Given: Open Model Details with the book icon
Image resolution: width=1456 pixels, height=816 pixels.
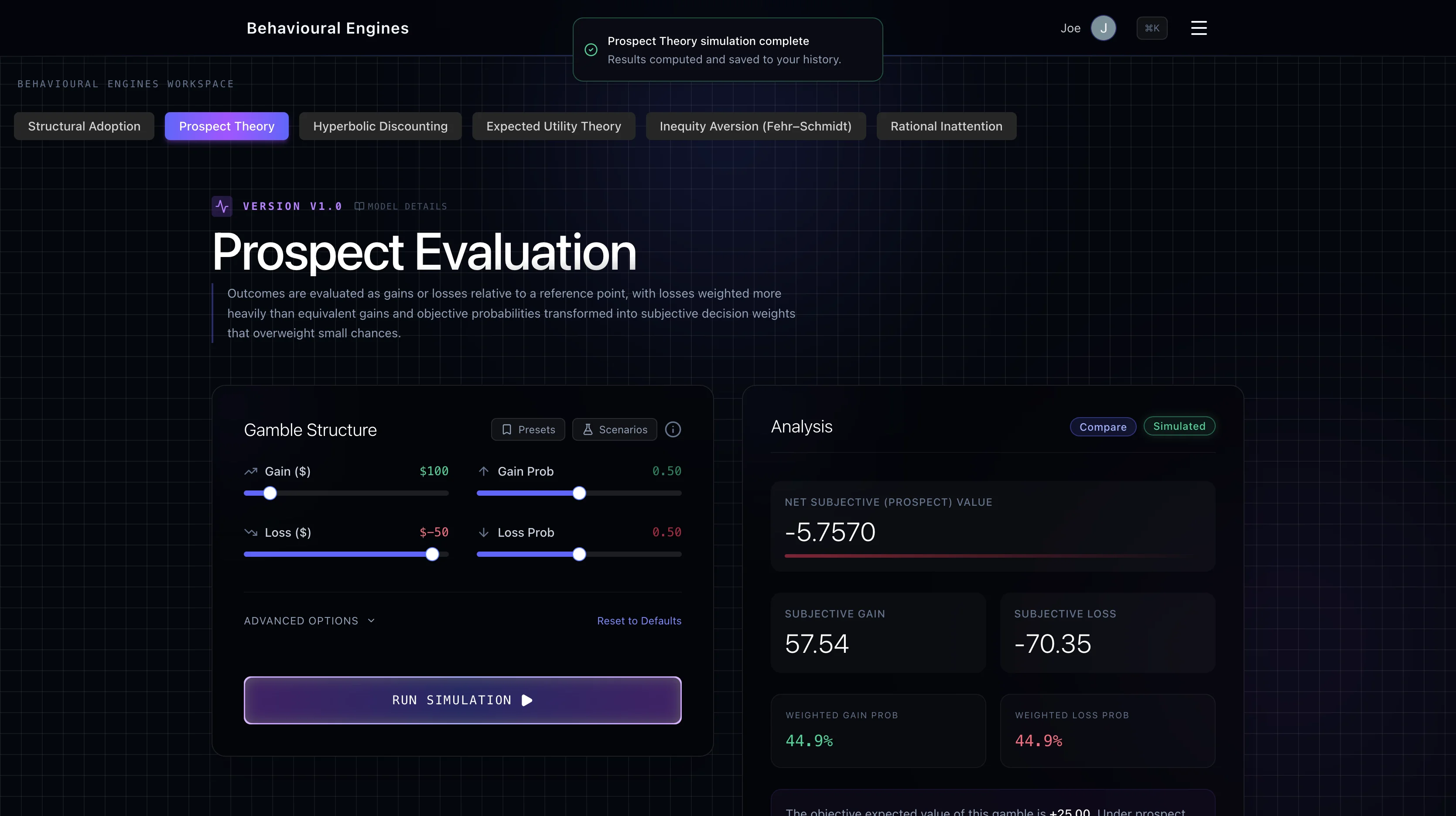Looking at the screenshot, I should (359, 206).
